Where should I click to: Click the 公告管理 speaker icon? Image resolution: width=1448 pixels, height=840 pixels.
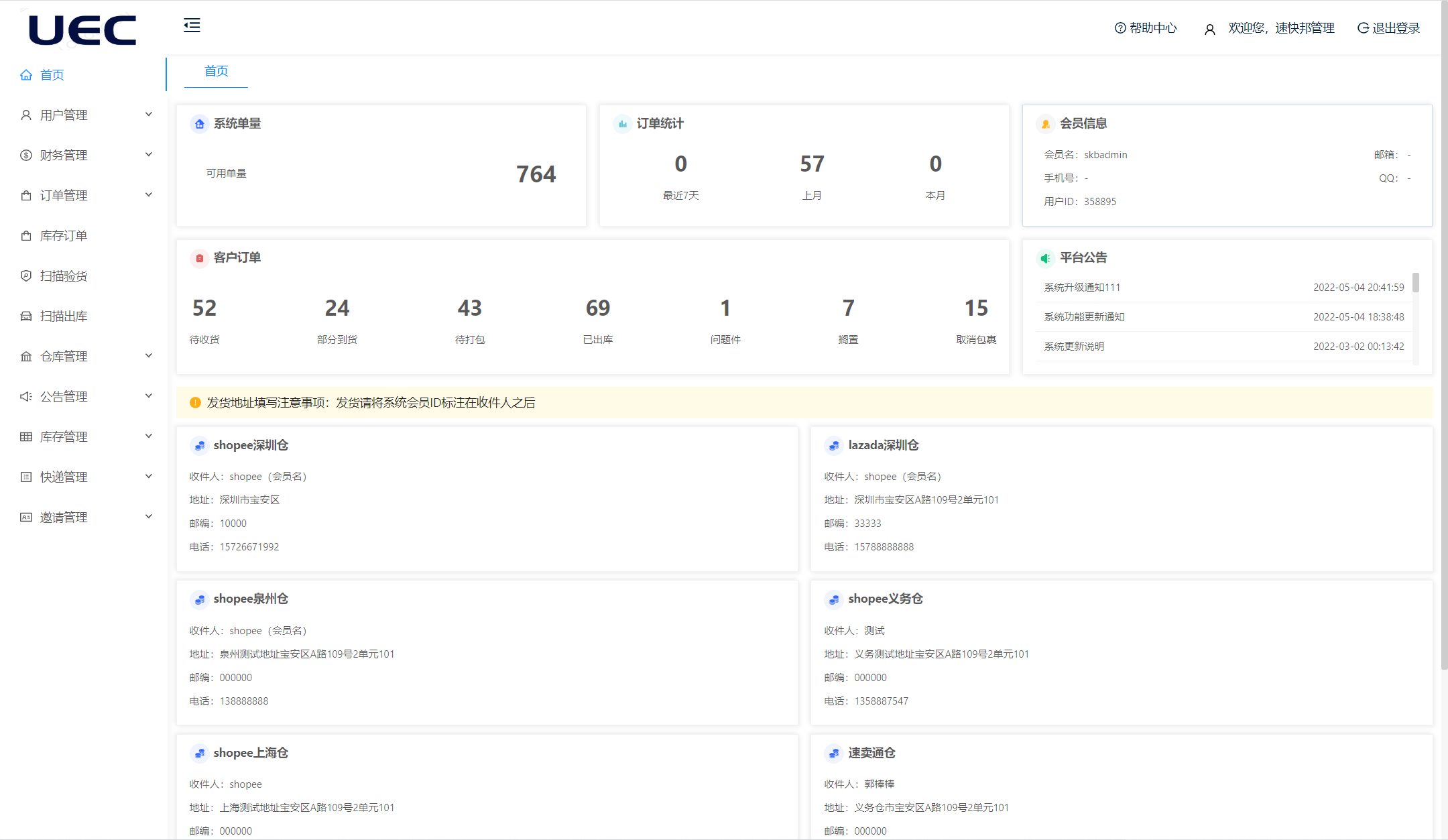26,396
